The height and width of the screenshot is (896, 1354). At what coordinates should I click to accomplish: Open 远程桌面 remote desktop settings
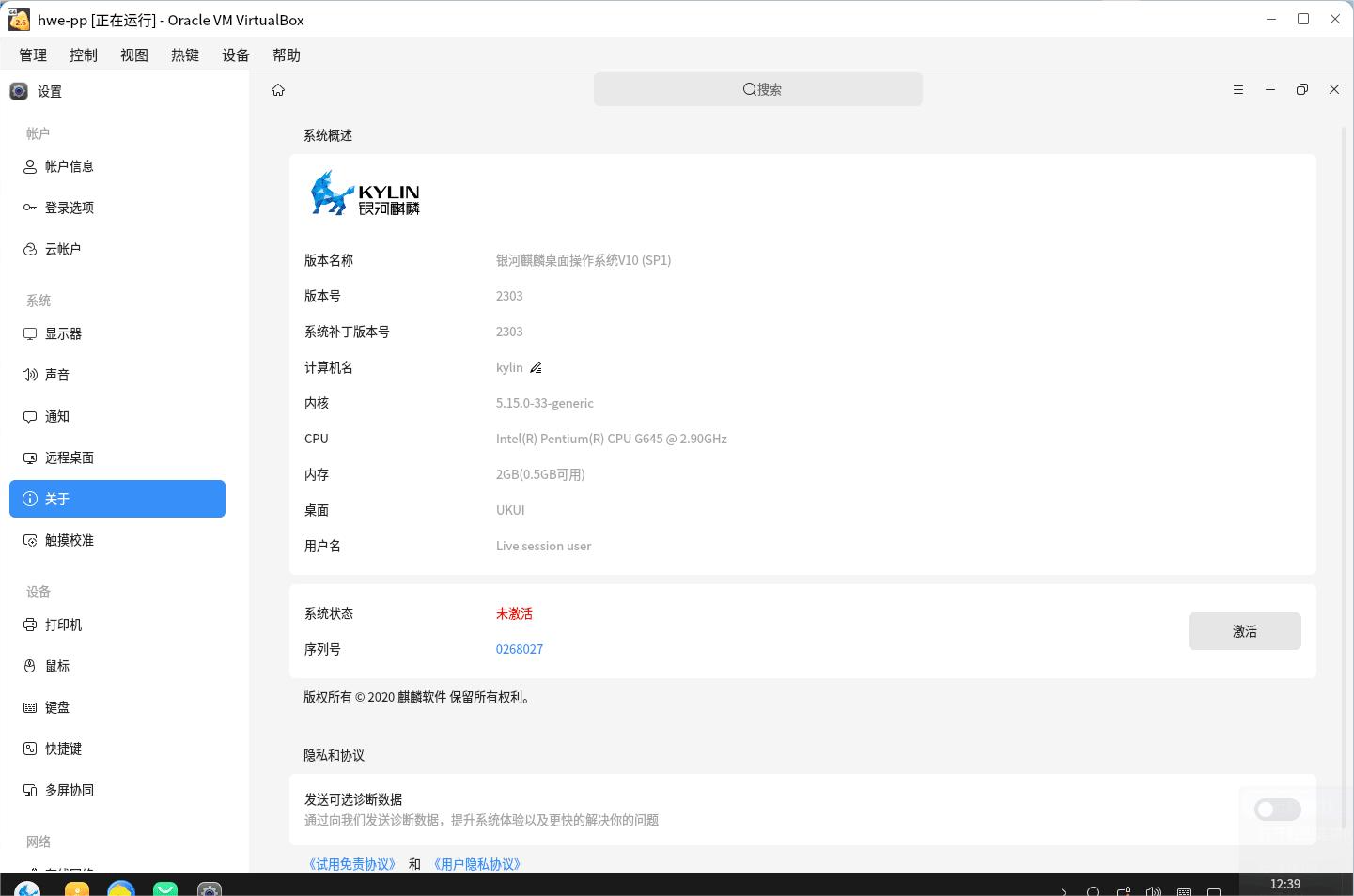pyautogui.click(x=117, y=457)
